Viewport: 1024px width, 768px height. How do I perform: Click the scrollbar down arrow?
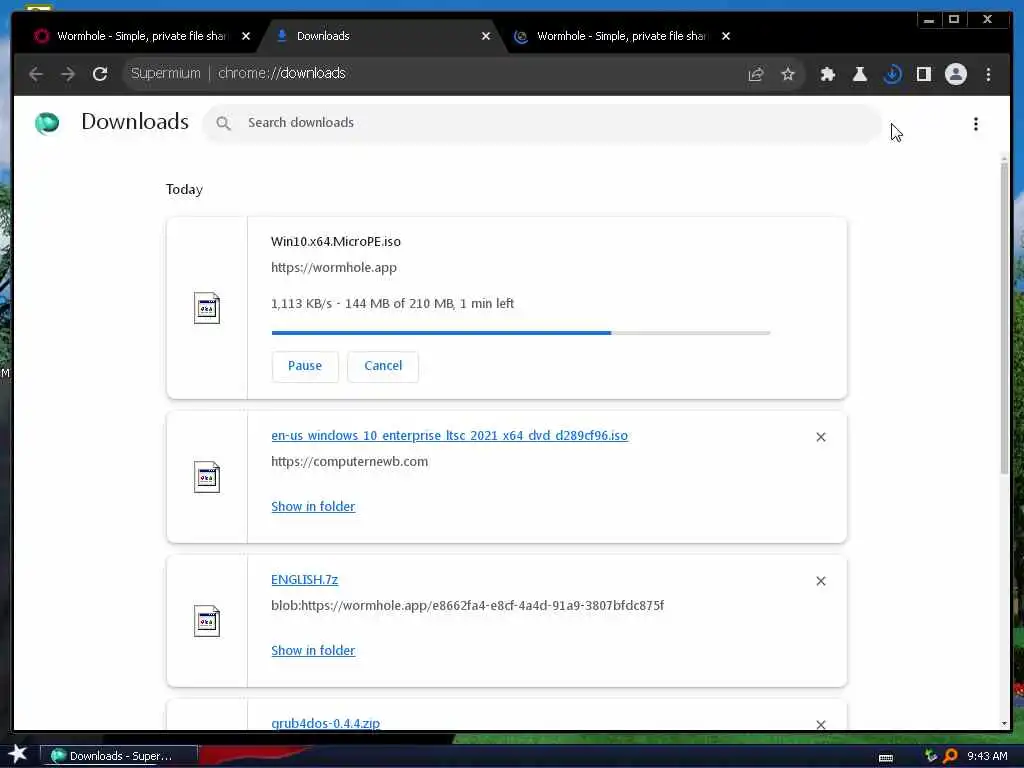click(1004, 724)
